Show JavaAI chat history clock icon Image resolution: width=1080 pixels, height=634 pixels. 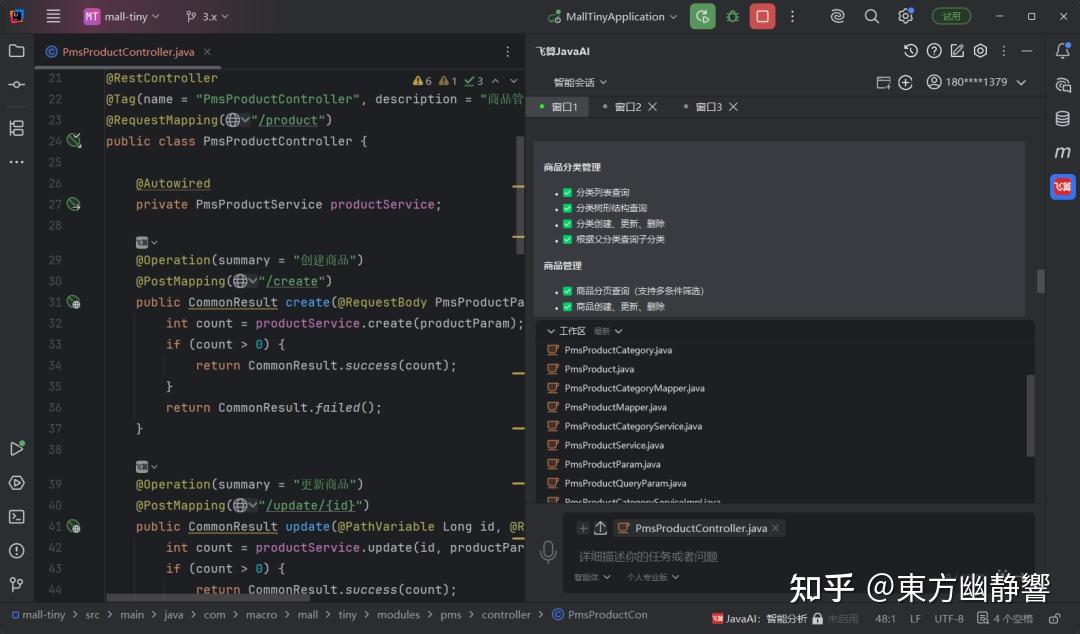tap(911, 50)
